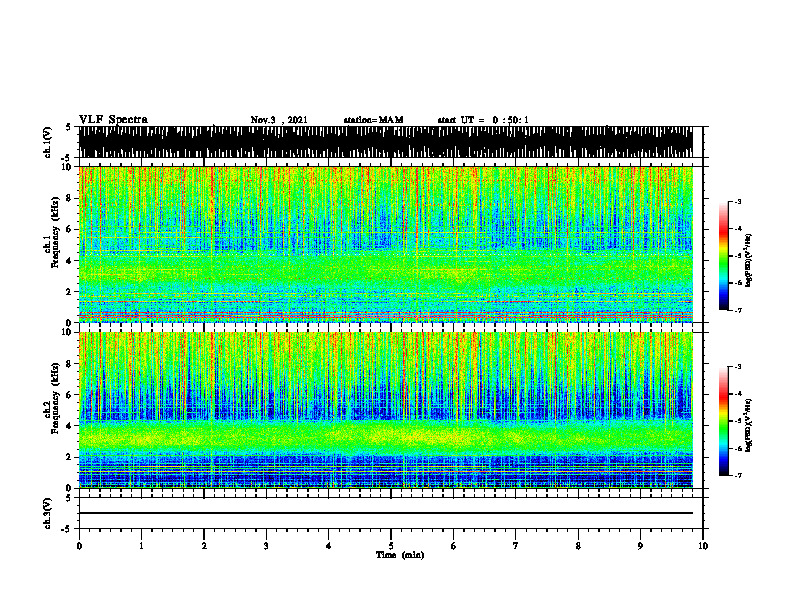792x612 pixels.
Task: Click the 'Time (min)' x-axis label
Action: tap(400, 555)
